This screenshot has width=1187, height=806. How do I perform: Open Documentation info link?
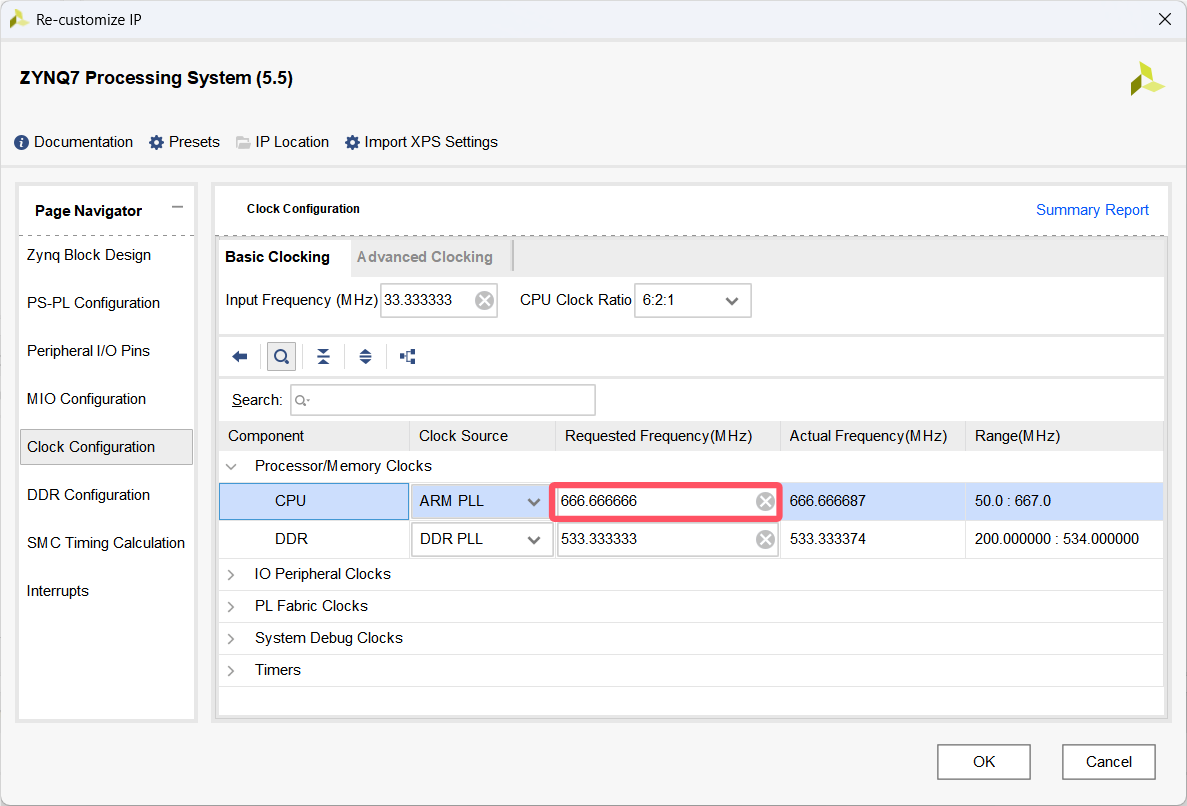click(x=73, y=142)
